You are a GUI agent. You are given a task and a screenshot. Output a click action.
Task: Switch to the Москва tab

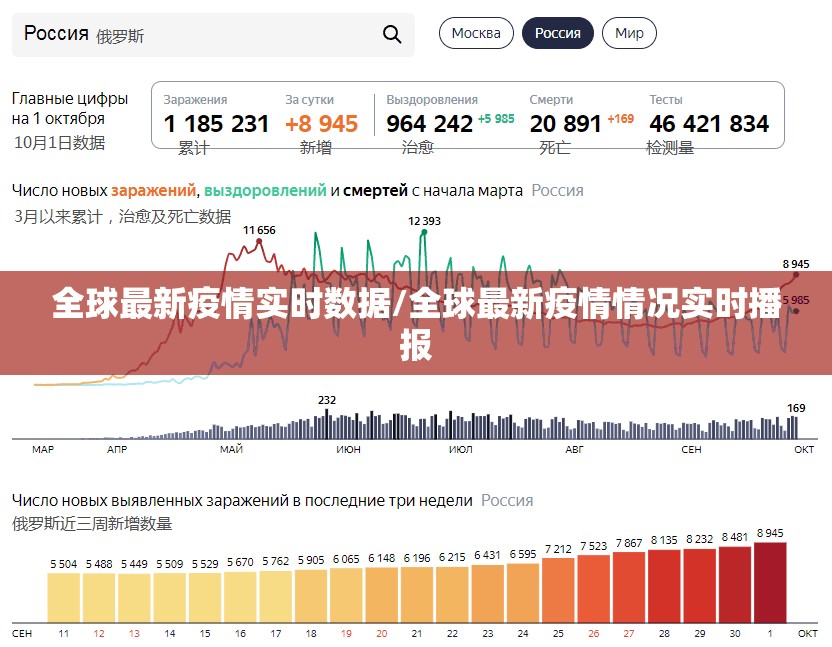[x=476, y=33]
